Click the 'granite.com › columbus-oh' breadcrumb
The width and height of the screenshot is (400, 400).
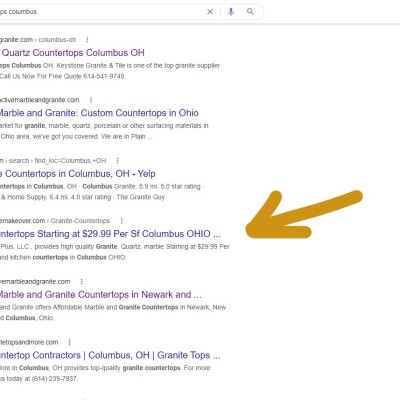click(38, 40)
